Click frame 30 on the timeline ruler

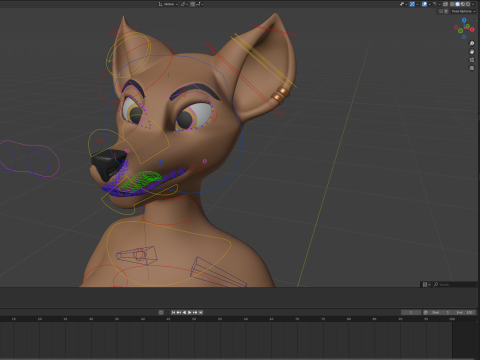click(91, 319)
